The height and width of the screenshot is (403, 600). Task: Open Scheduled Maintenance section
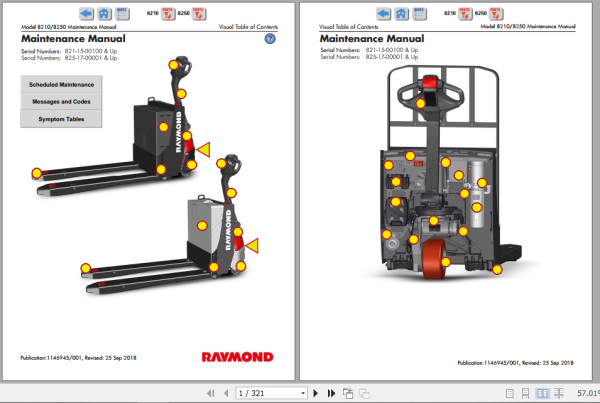61,84
